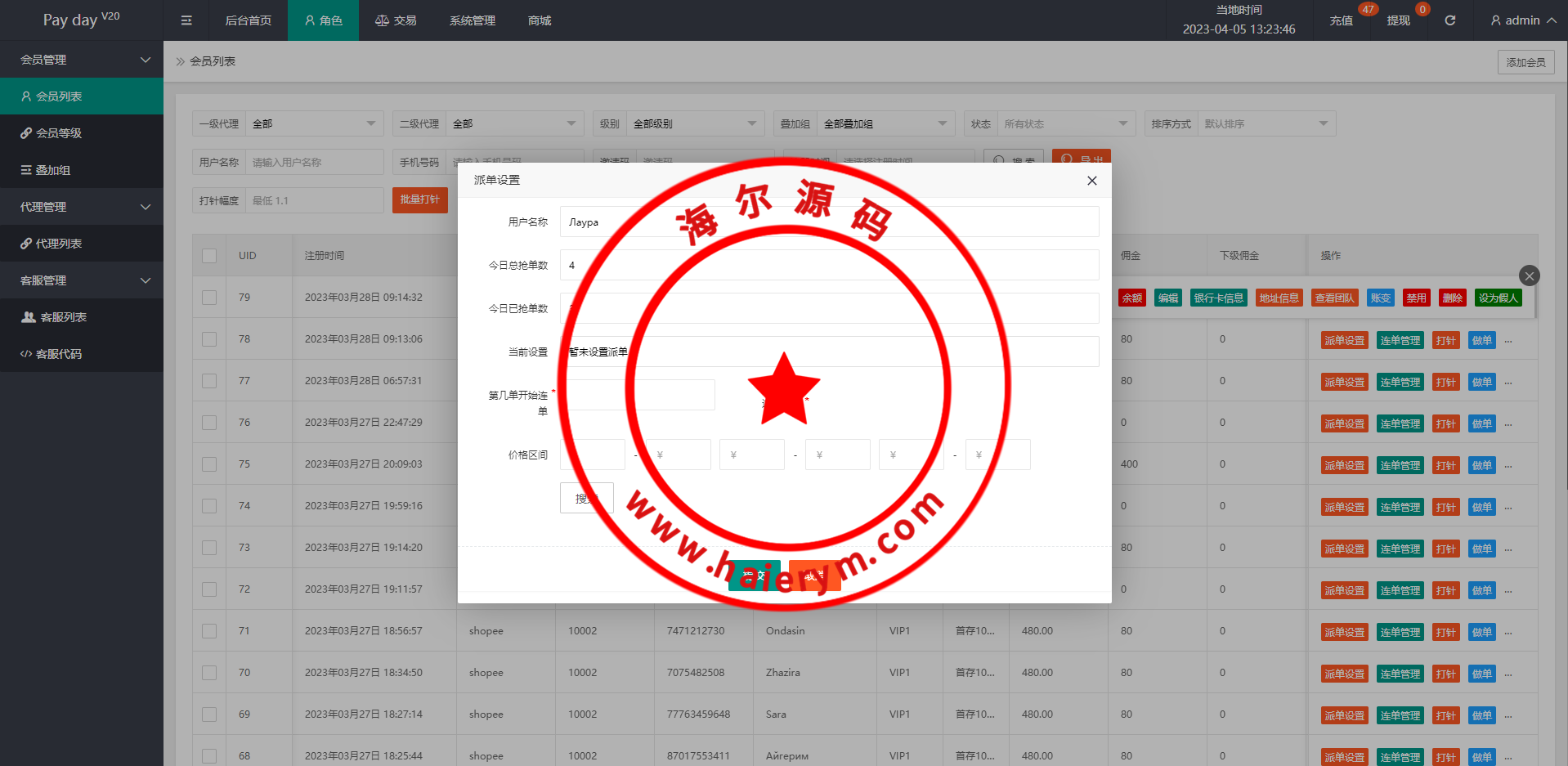Open the admin user dropdown menu
Screen dimensions: 1568x766
pos(1523,20)
